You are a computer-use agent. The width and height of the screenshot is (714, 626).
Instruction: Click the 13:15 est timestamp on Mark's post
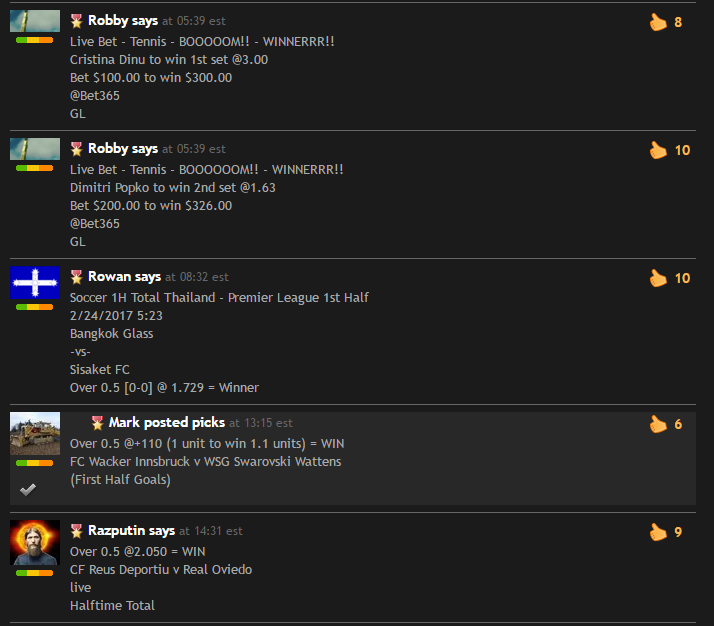tap(268, 423)
